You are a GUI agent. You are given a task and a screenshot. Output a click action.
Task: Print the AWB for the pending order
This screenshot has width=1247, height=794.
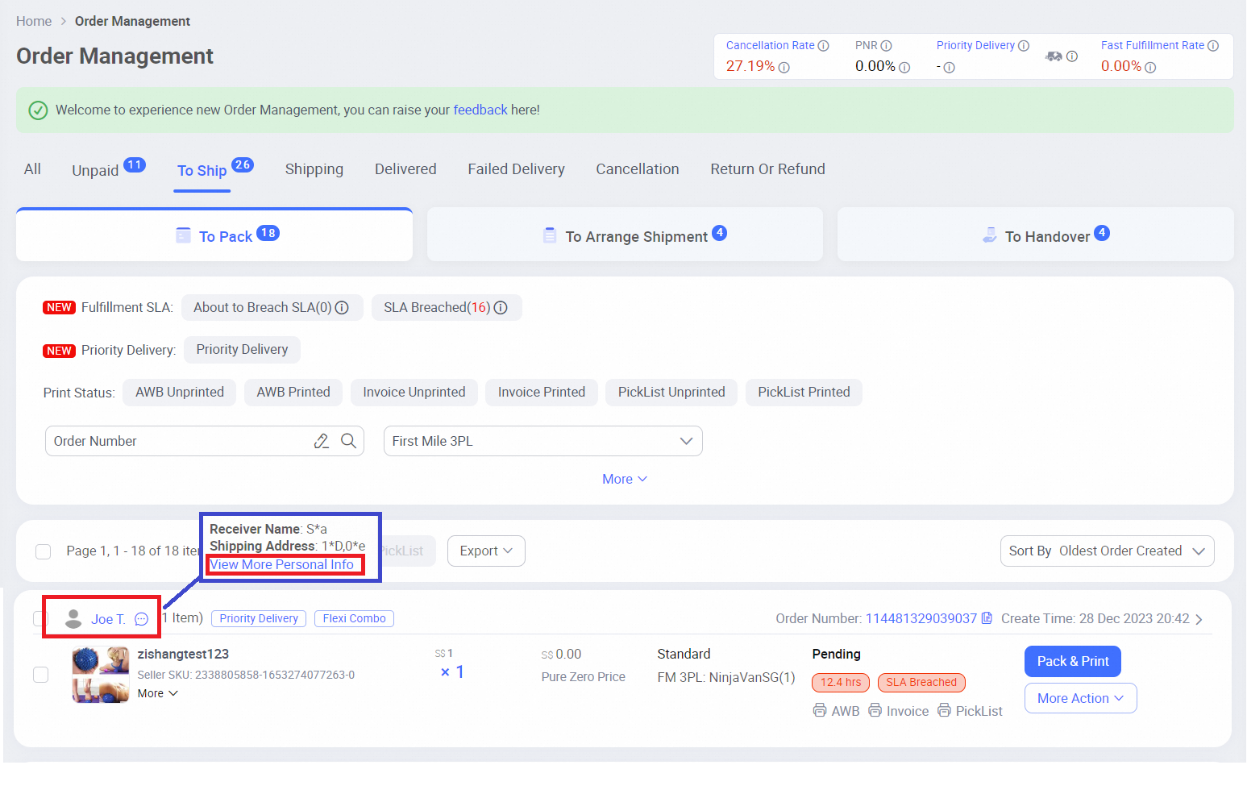coord(835,710)
